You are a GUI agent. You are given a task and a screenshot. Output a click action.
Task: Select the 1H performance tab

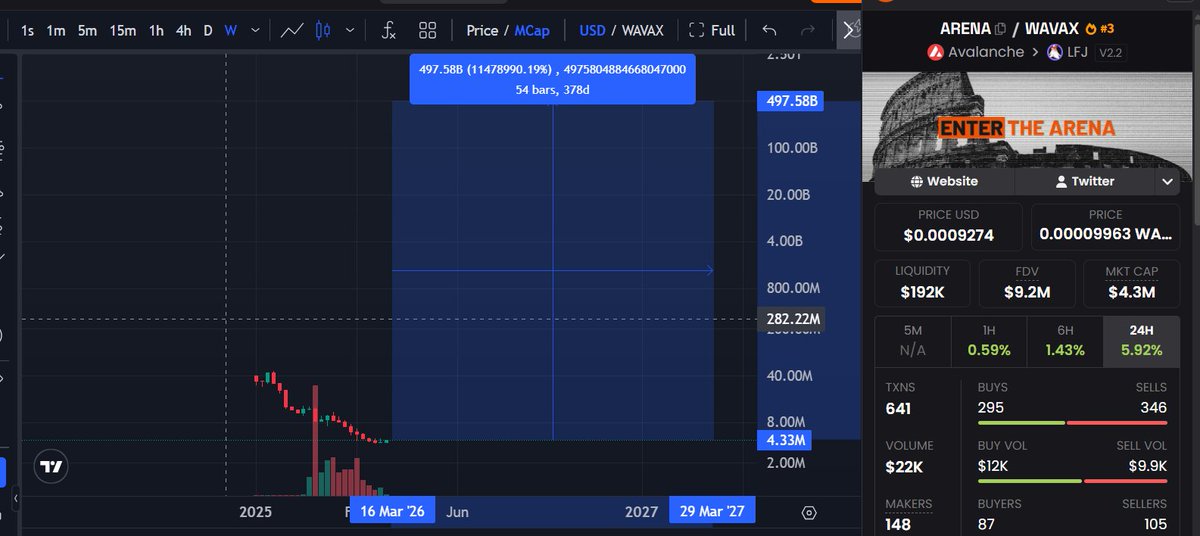click(989, 340)
